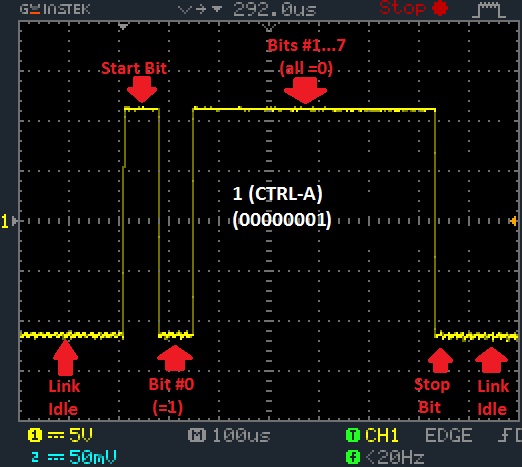Screen dimensions: 522x467
Task: Click the M timebase badge icon
Action: point(197,435)
